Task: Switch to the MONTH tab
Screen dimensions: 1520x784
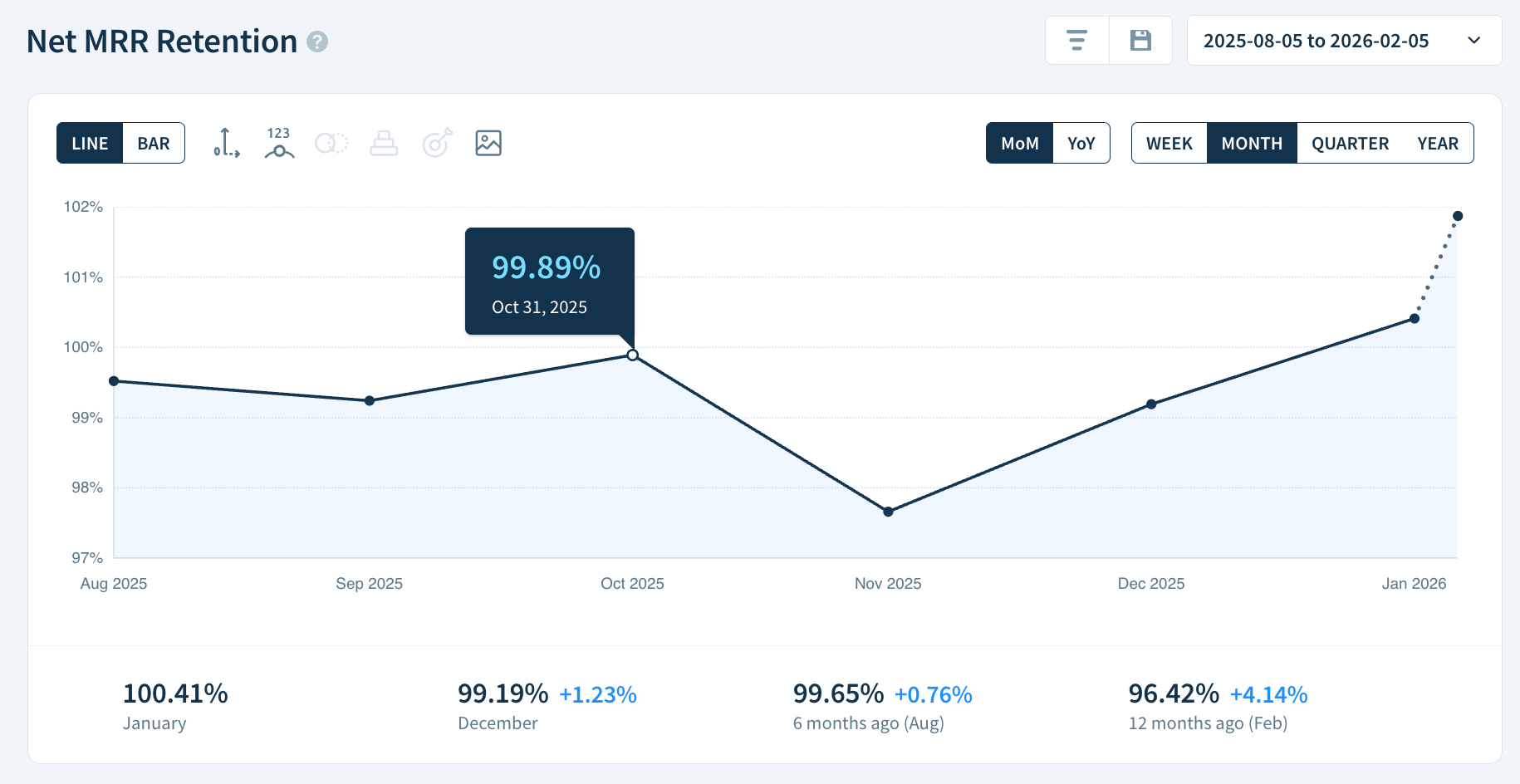Action: click(1252, 143)
